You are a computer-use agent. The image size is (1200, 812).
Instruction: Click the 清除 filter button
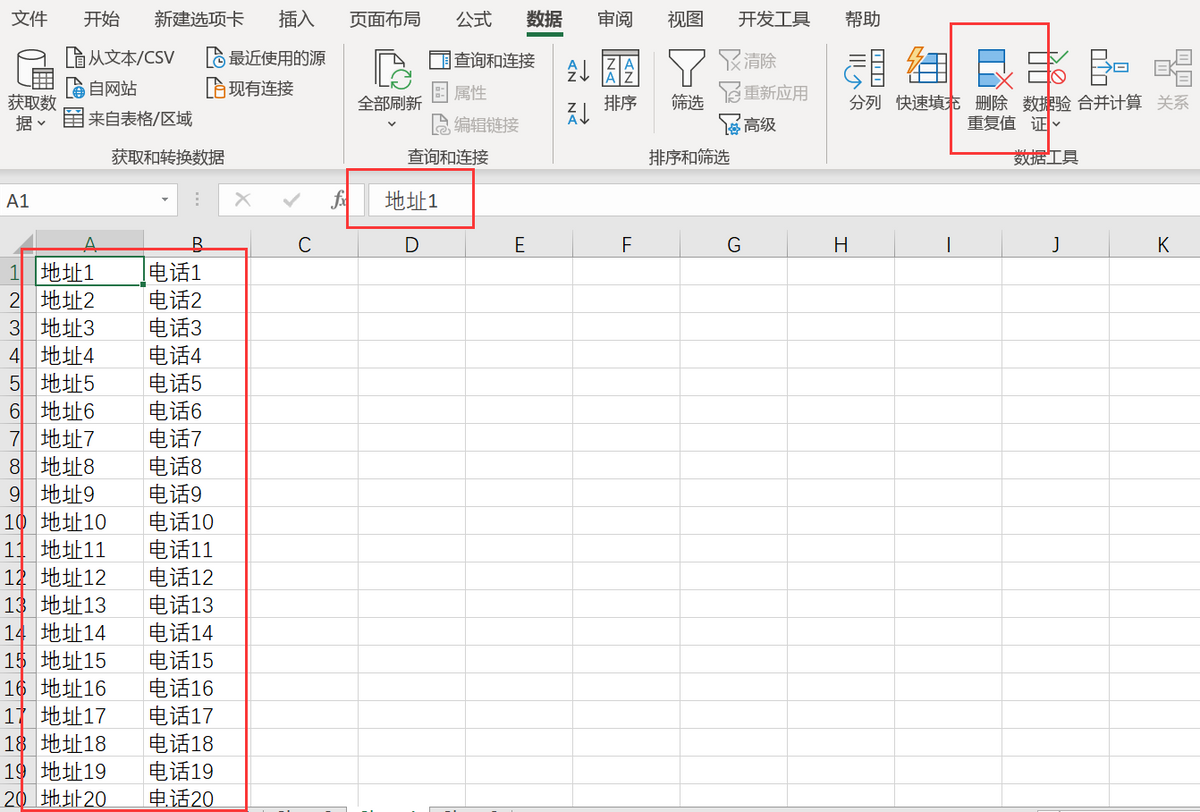[748, 61]
